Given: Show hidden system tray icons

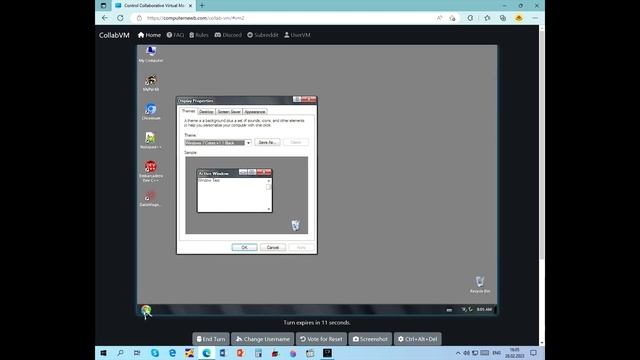Looking at the screenshot, I should [x=458, y=353].
